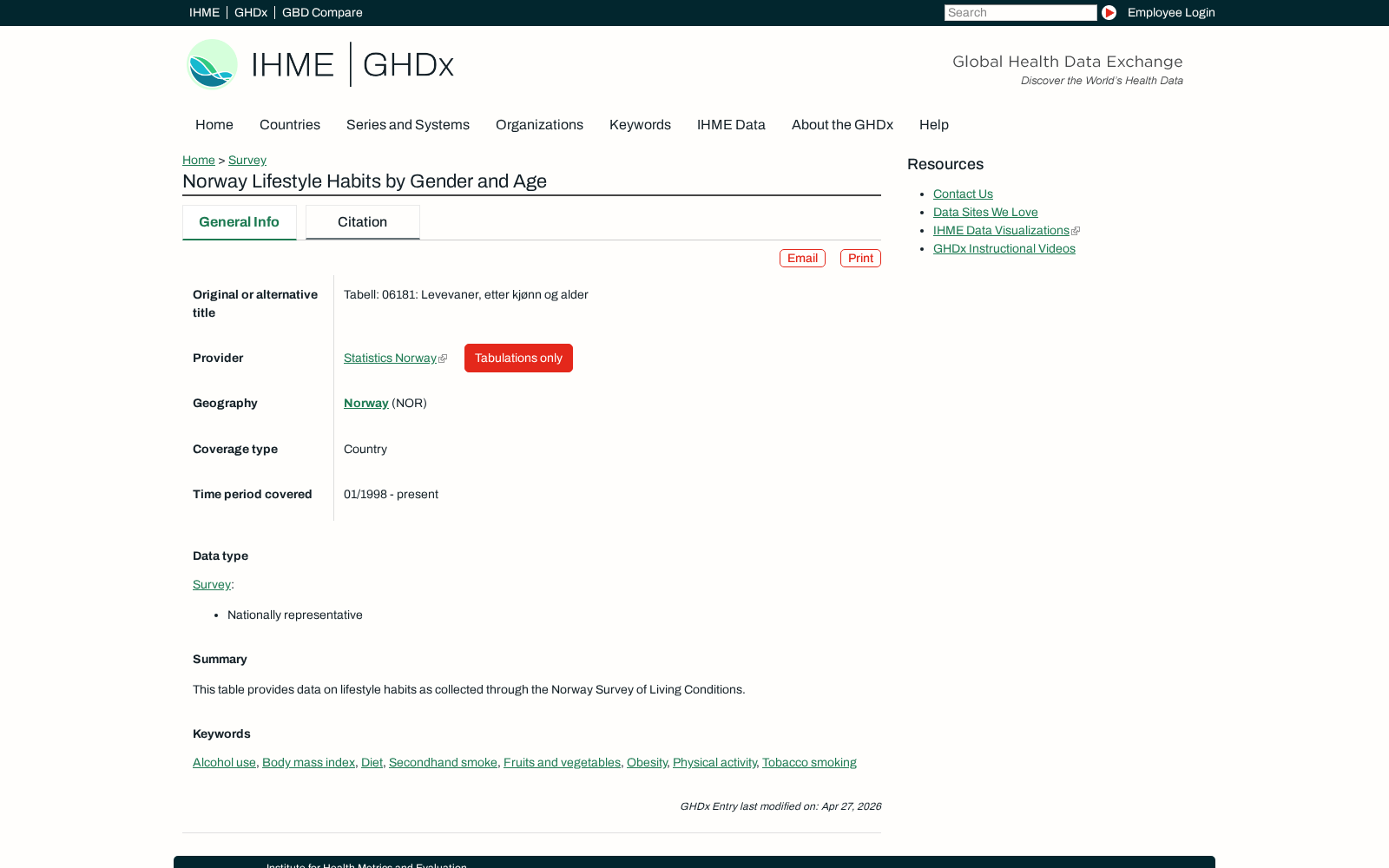Image resolution: width=1389 pixels, height=868 pixels.
Task: Click the red search submit arrow icon
Action: [1109, 12]
